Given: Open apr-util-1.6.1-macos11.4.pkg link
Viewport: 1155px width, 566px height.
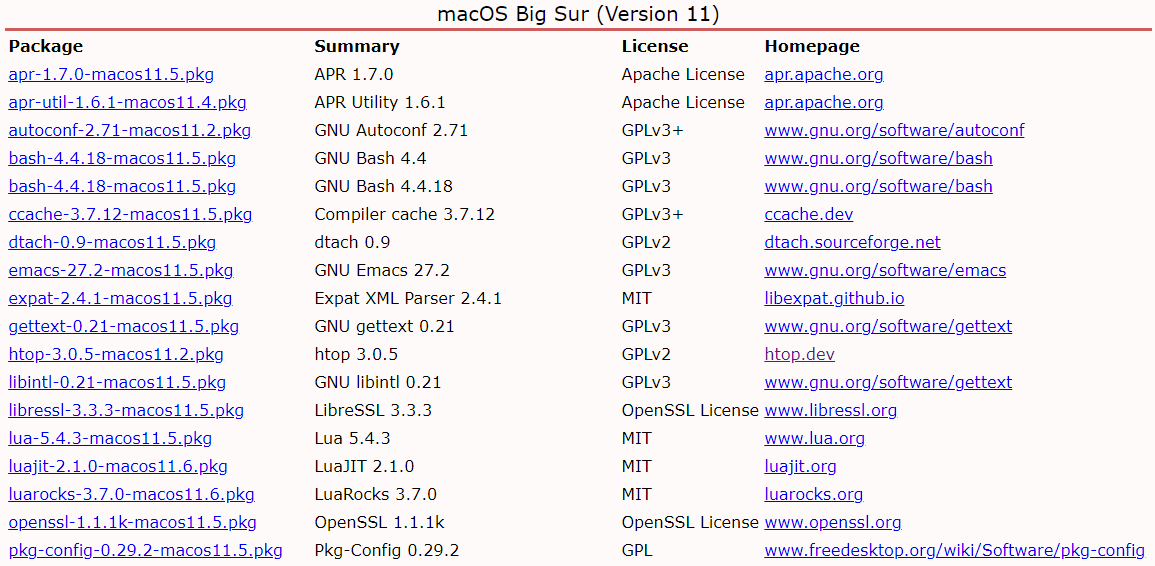Looking at the screenshot, I should pyautogui.click(x=127, y=103).
